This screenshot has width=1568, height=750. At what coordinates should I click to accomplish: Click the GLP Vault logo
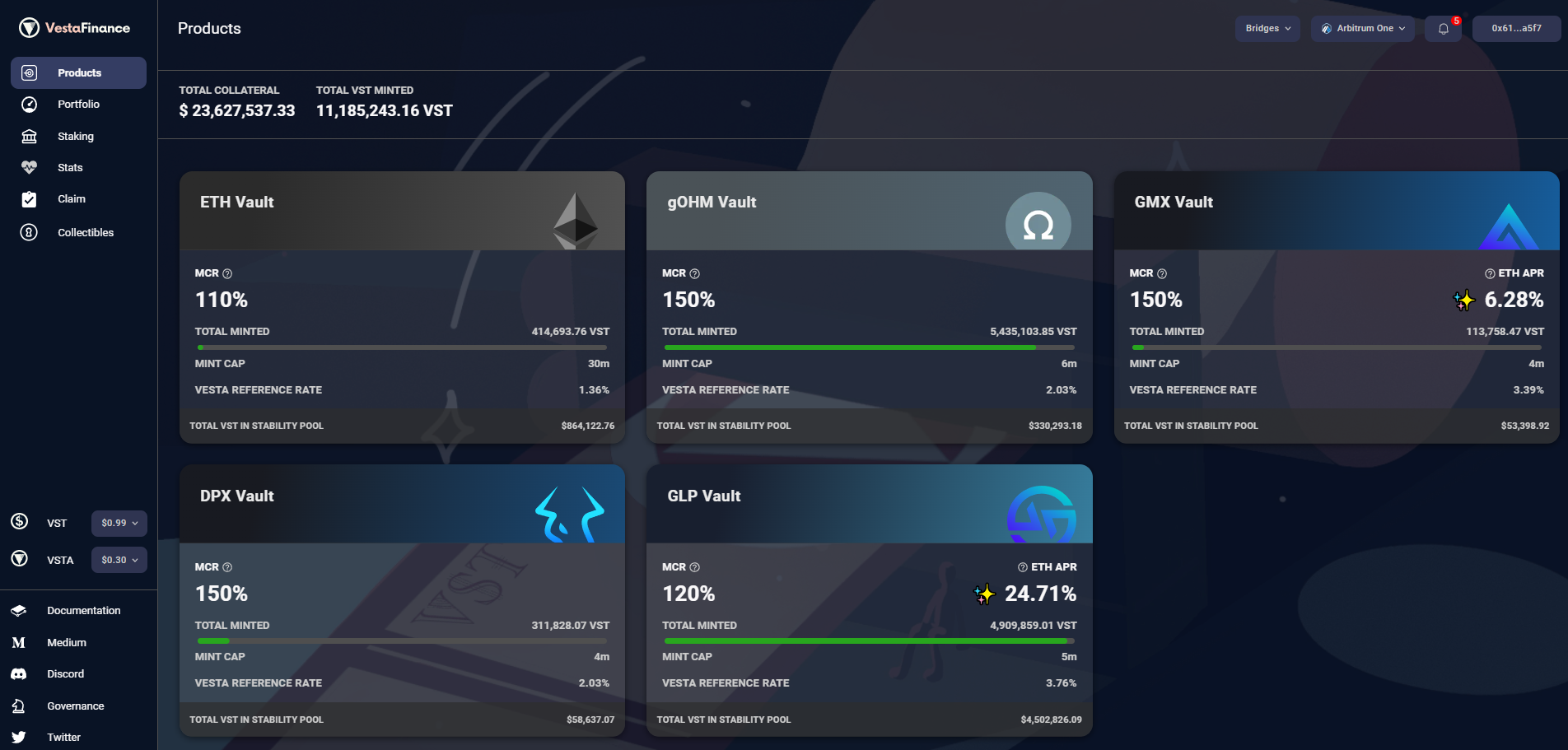(x=1042, y=515)
